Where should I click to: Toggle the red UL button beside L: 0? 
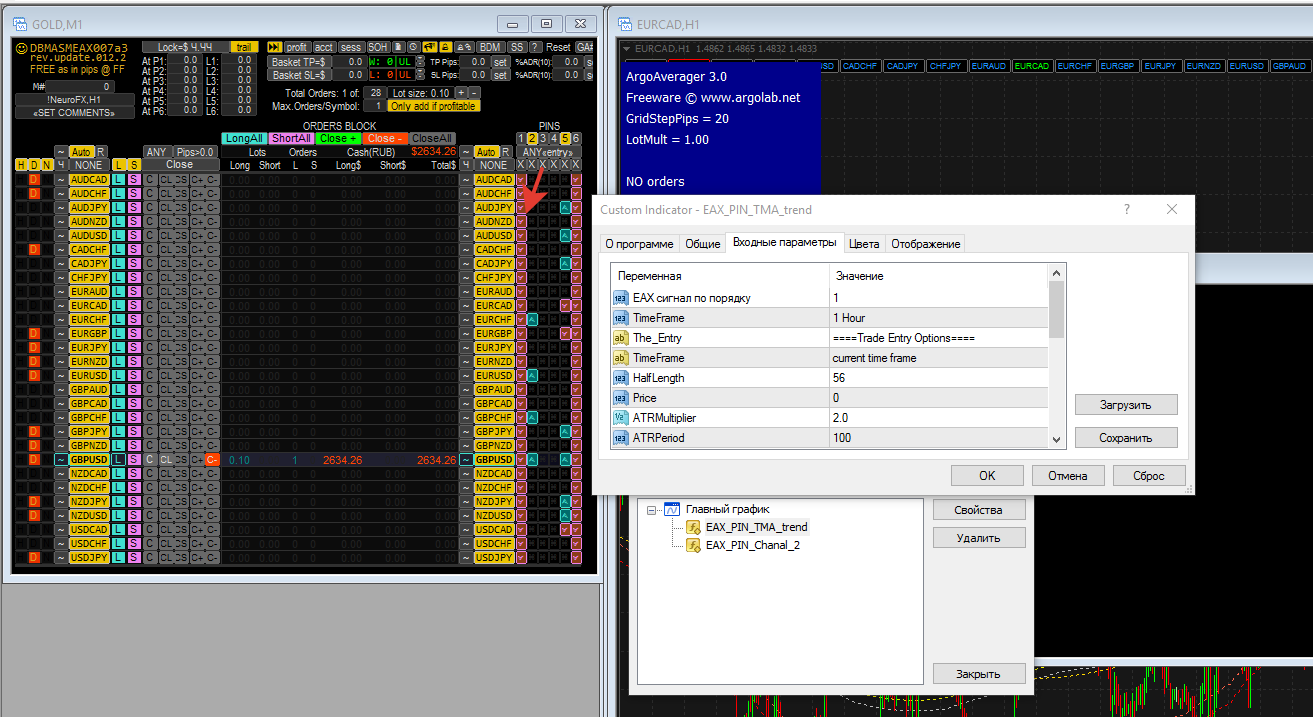(x=405, y=75)
